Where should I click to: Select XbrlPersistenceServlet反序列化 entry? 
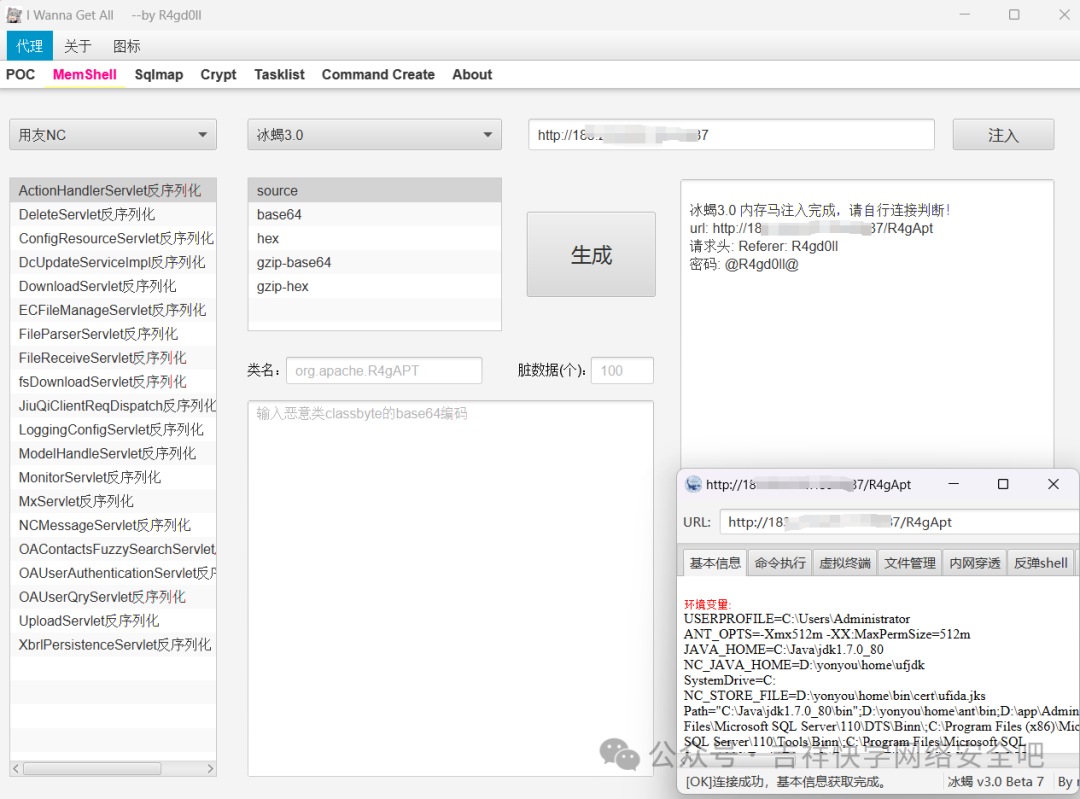point(113,645)
